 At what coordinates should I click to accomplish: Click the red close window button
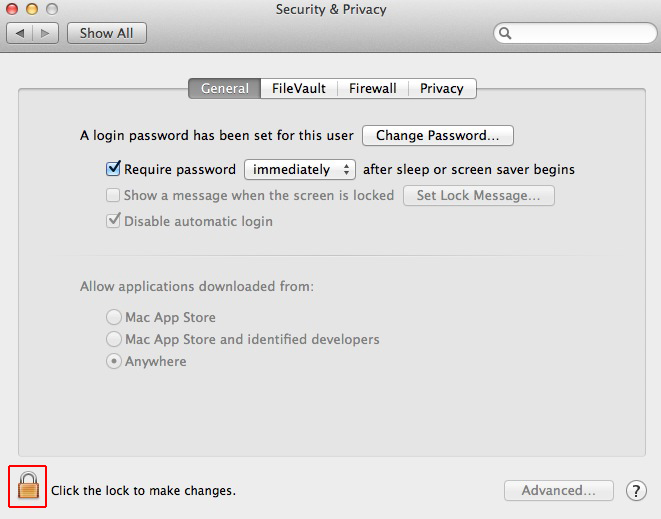pos(12,9)
